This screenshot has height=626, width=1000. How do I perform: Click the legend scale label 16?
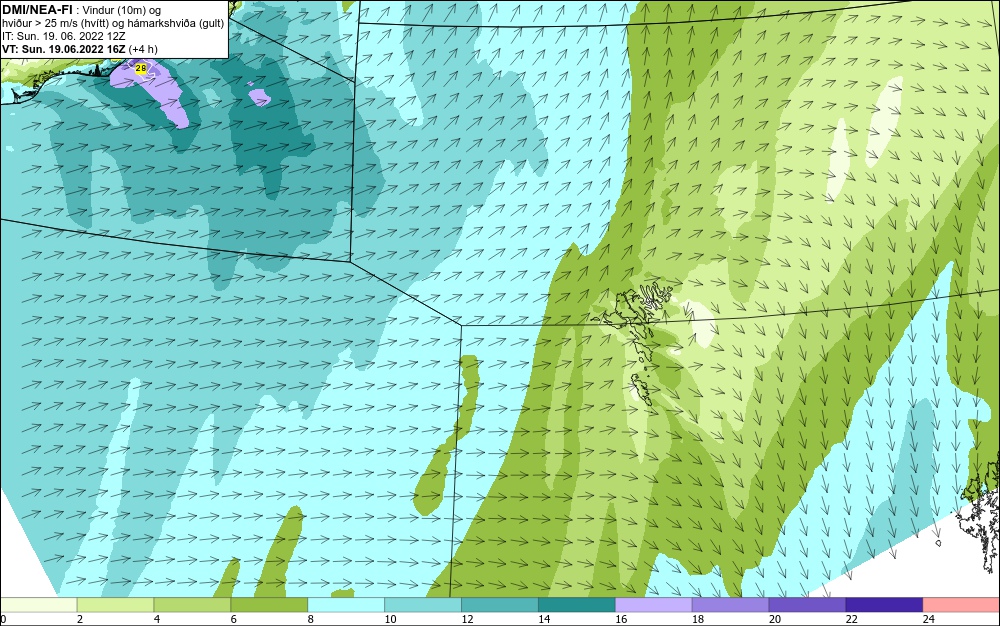click(621, 619)
